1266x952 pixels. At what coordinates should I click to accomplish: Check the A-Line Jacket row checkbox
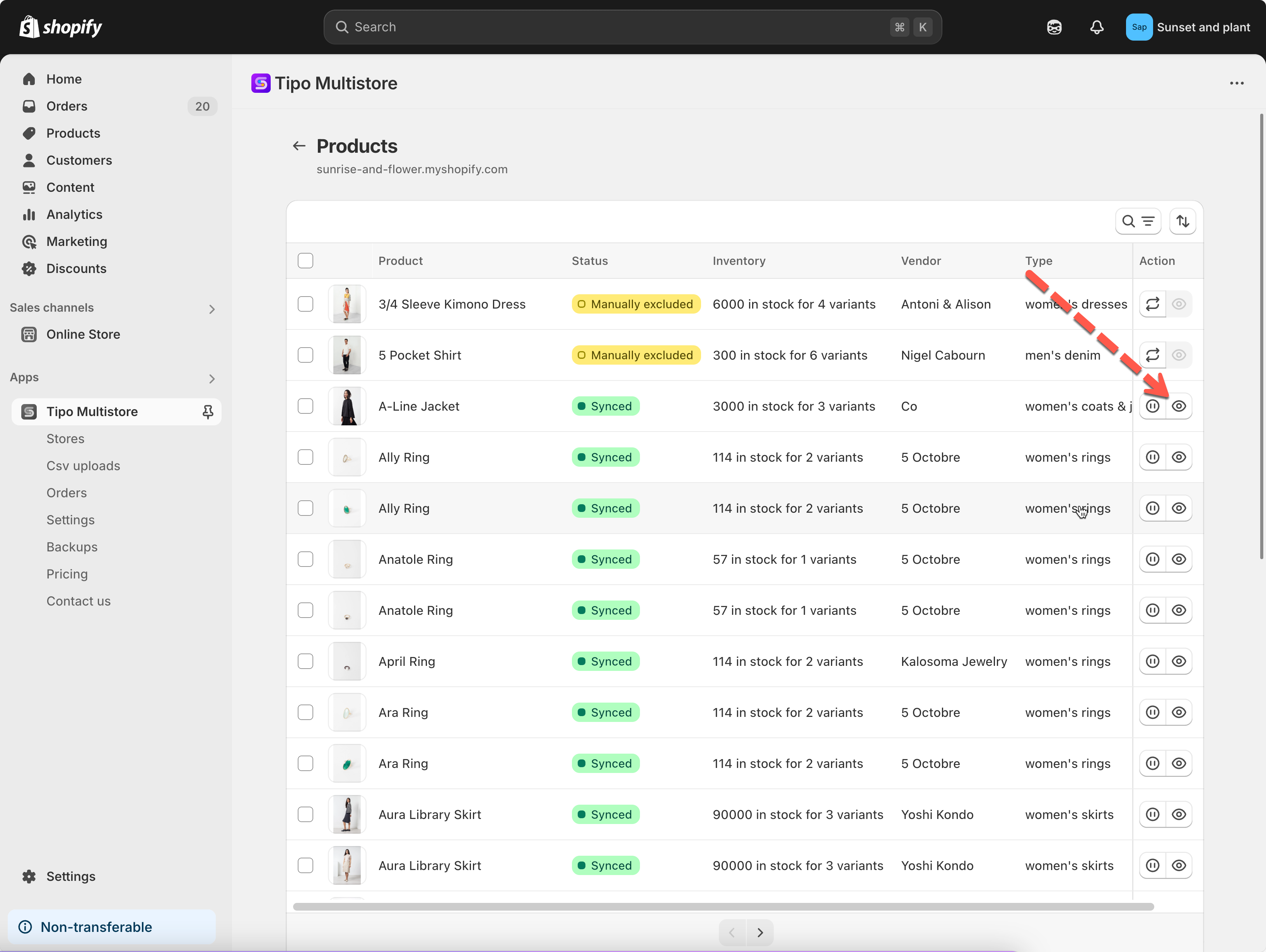point(305,406)
